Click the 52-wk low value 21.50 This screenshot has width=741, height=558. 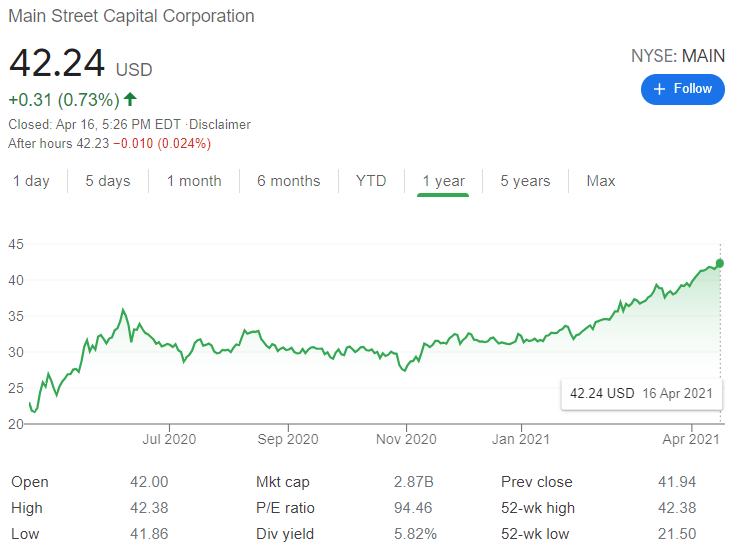point(677,534)
